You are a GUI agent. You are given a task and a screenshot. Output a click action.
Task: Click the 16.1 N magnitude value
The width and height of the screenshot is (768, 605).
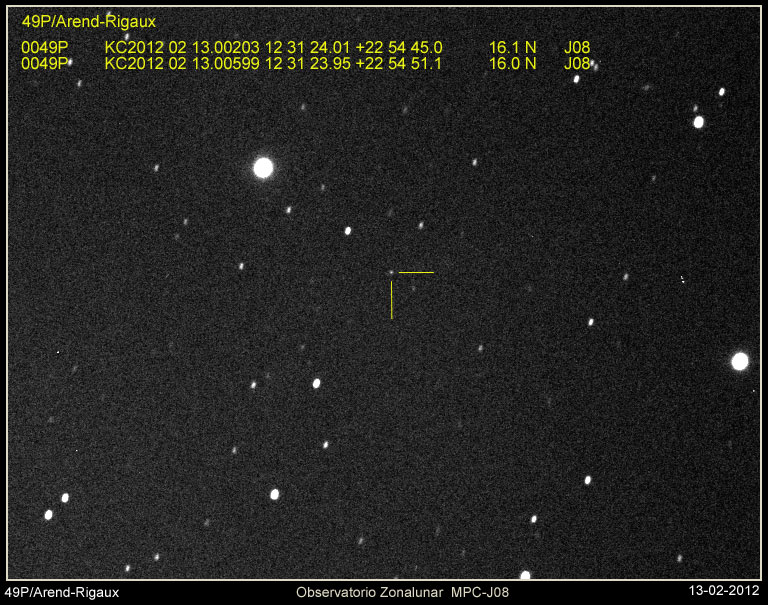[x=512, y=47]
